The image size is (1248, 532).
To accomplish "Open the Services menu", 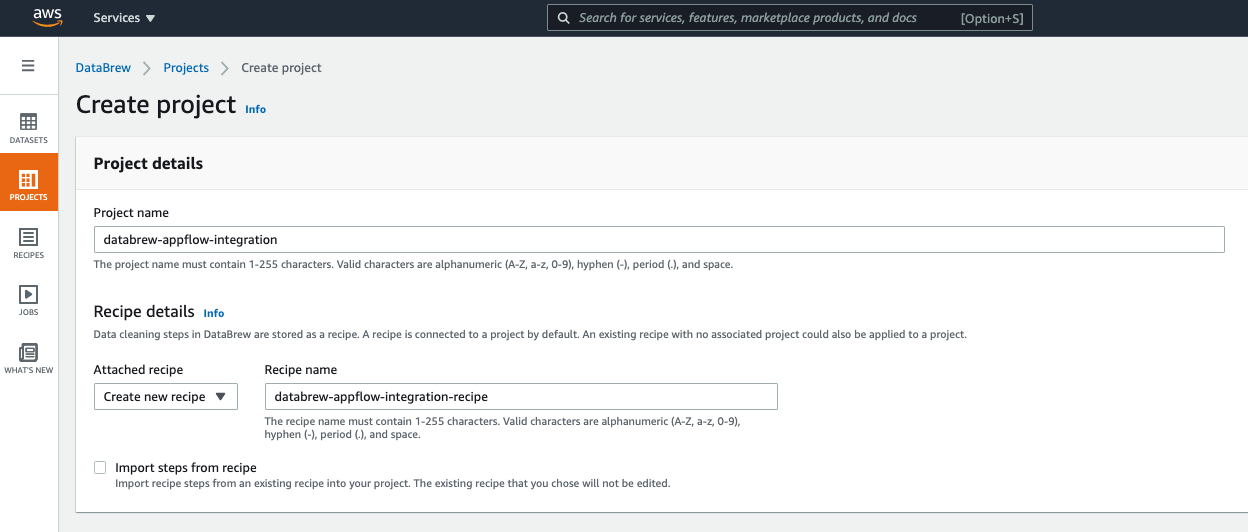I will (124, 18).
